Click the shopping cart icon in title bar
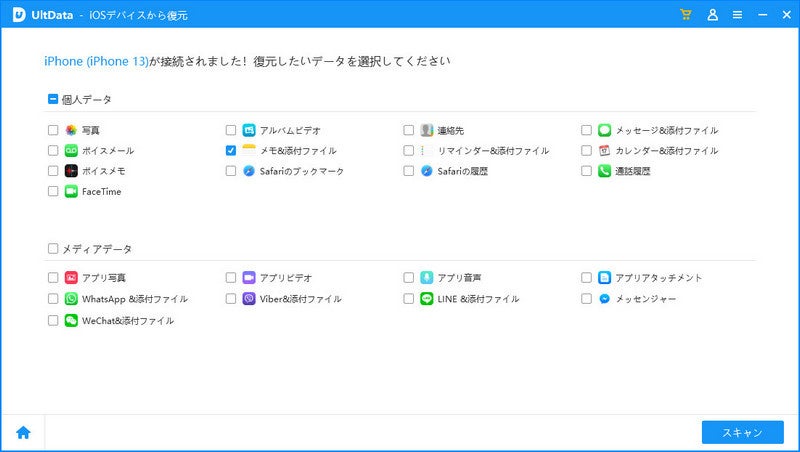Image resolution: width=800 pixels, height=452 pixels. point(686,15)
